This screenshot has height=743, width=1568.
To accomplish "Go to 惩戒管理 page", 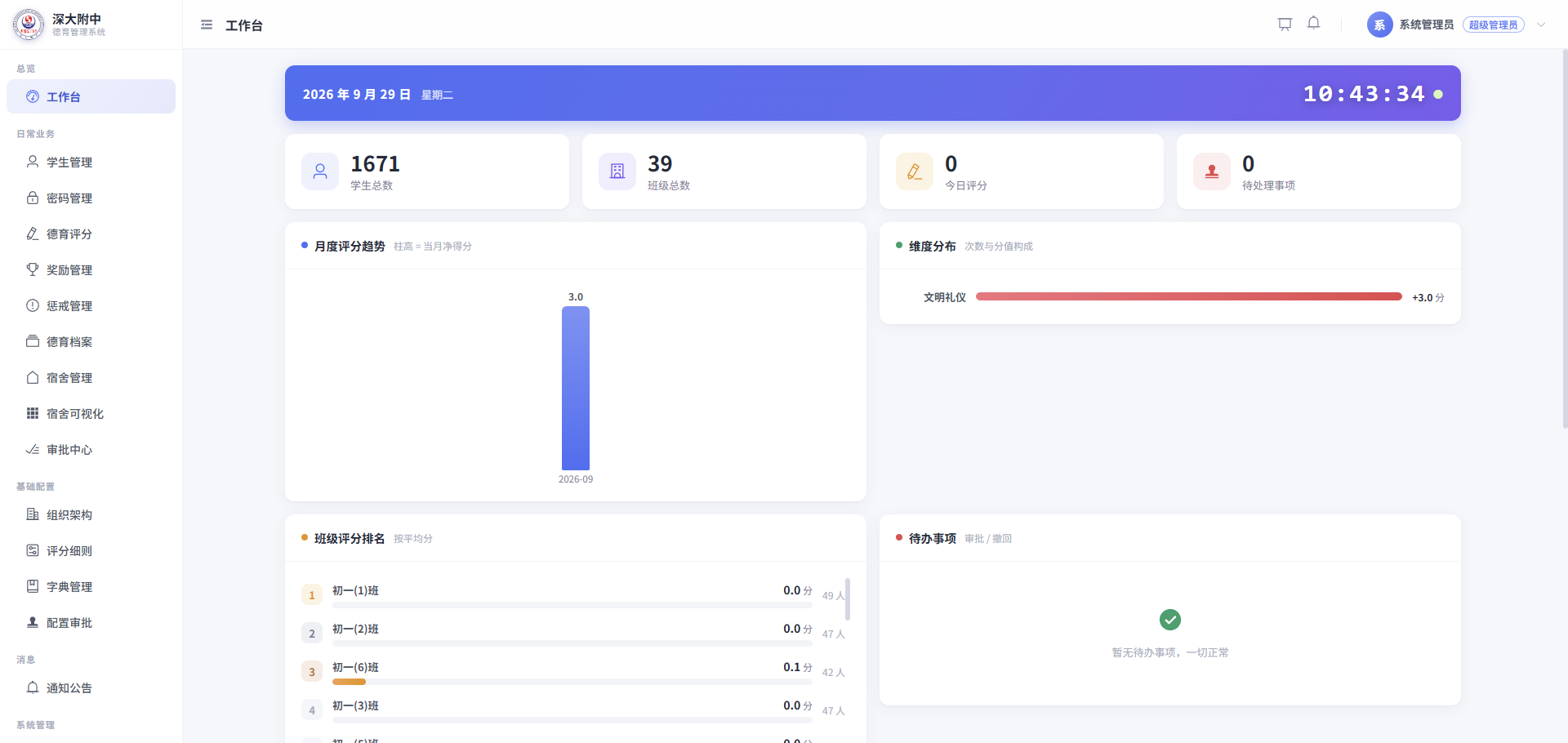I will tap(91, 305).
